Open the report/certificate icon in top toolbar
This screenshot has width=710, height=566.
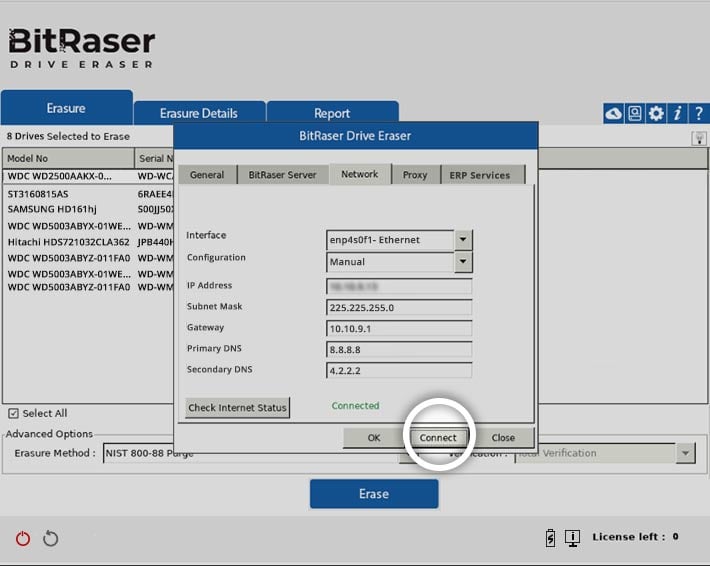(x=635, y=113)
